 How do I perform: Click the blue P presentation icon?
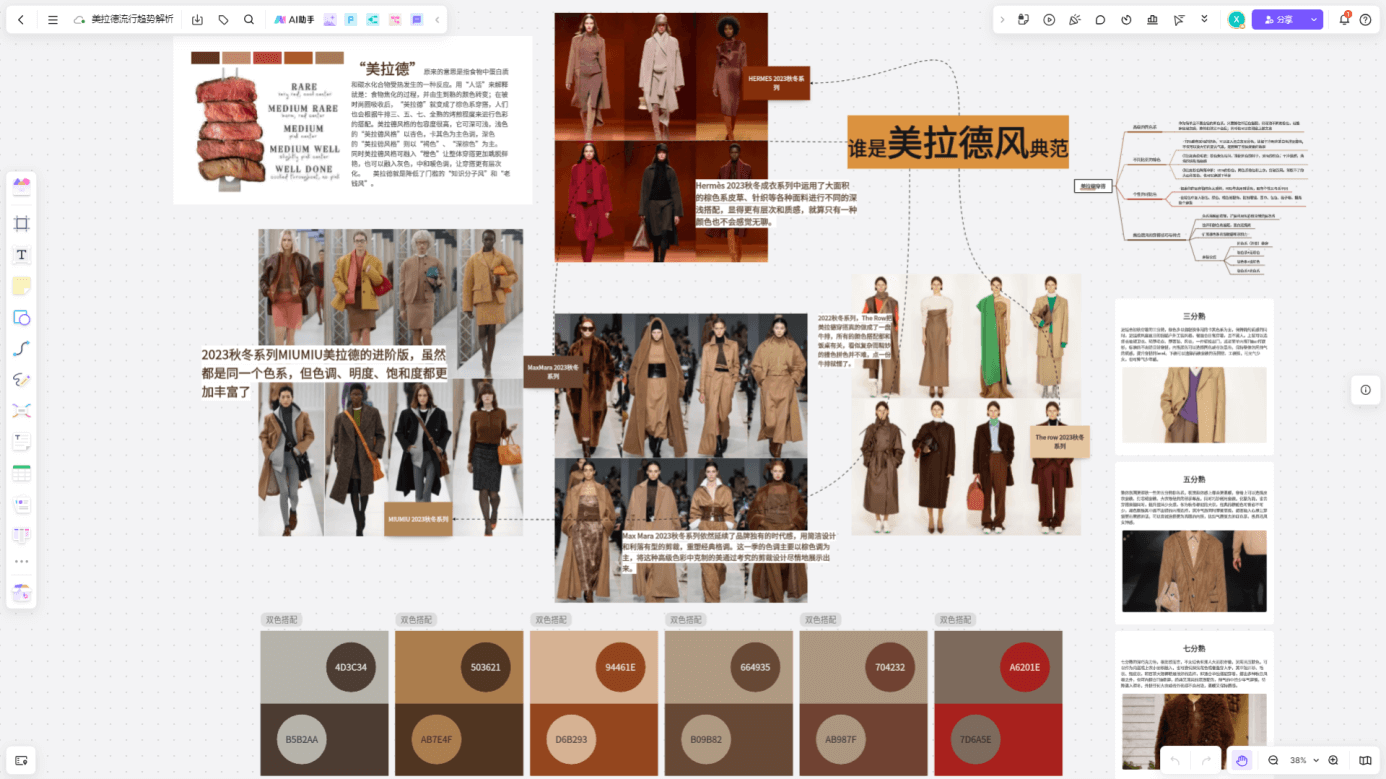click(351, 20)
